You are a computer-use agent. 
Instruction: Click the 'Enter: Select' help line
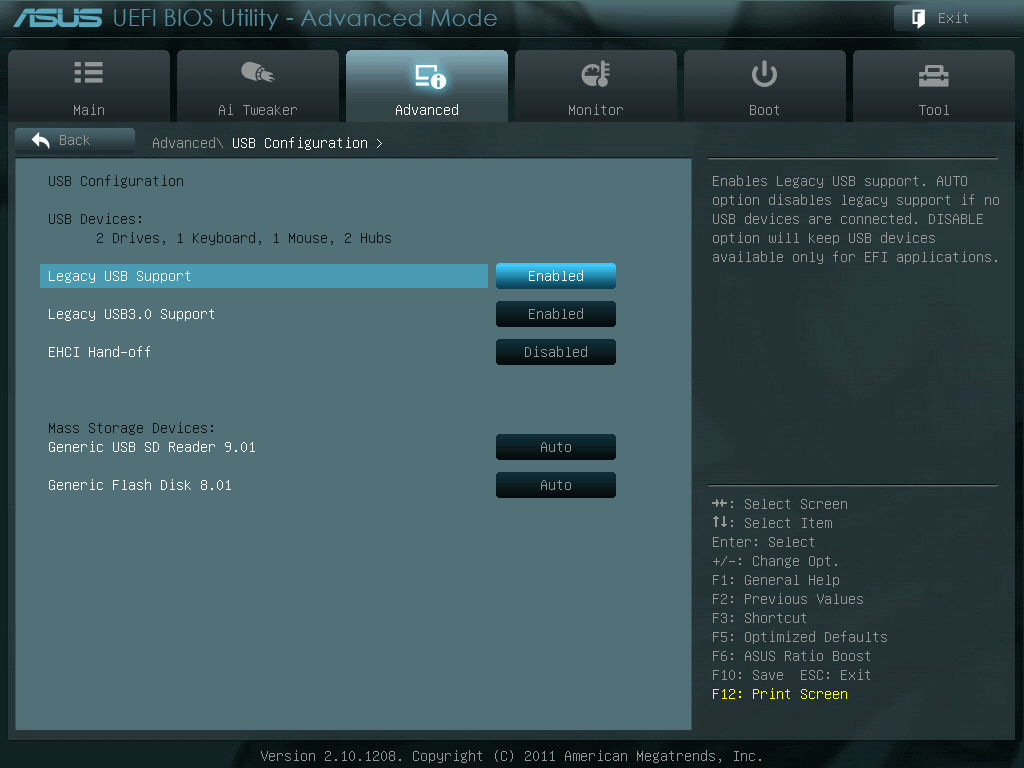click(x=763, y=542)
